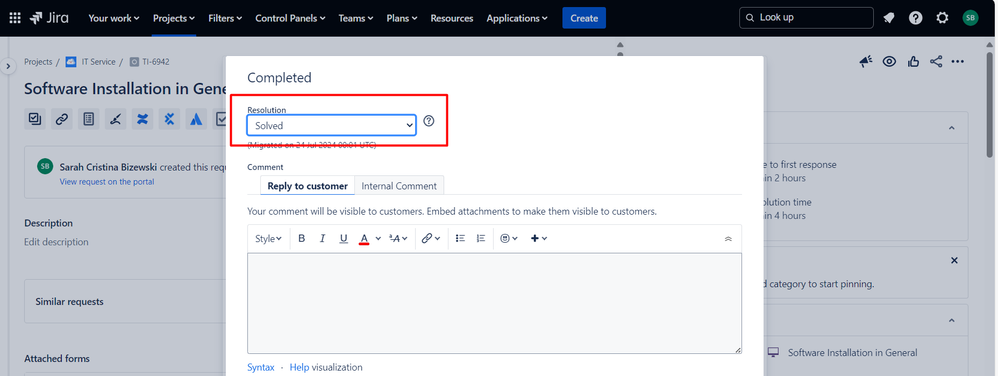Open the SB profile avatar menu
This screenshot has width=998, height=376.
point(970,18)
